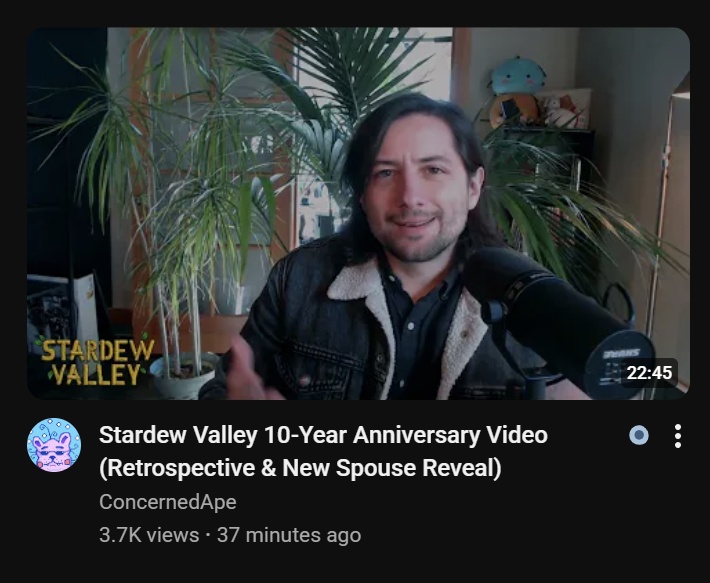Open the Stardew Valley 10-Year Anniversary Video title
This screenshot has height=583, width=710.
point(323,435)
